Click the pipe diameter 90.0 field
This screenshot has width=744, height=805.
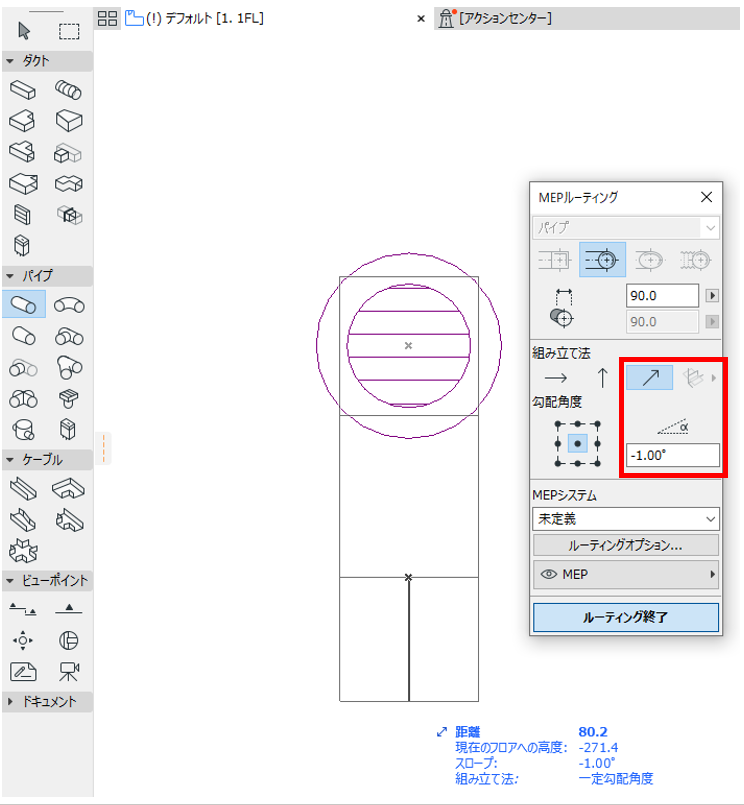coord(662,296)
